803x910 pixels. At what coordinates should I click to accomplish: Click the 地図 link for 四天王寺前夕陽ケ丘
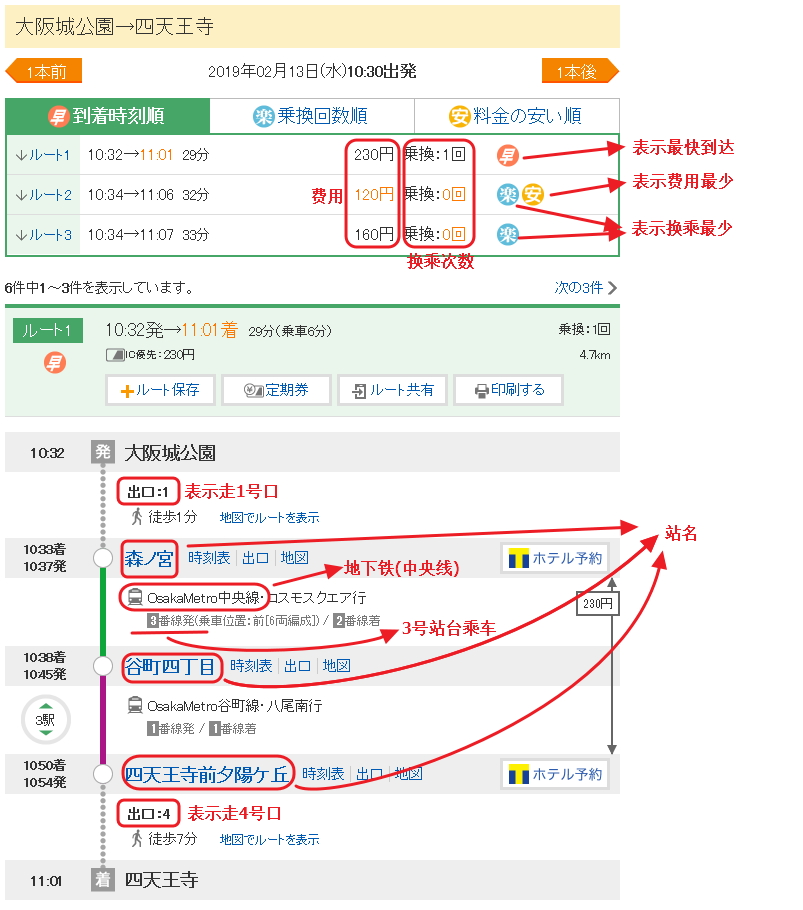(408, 774)
